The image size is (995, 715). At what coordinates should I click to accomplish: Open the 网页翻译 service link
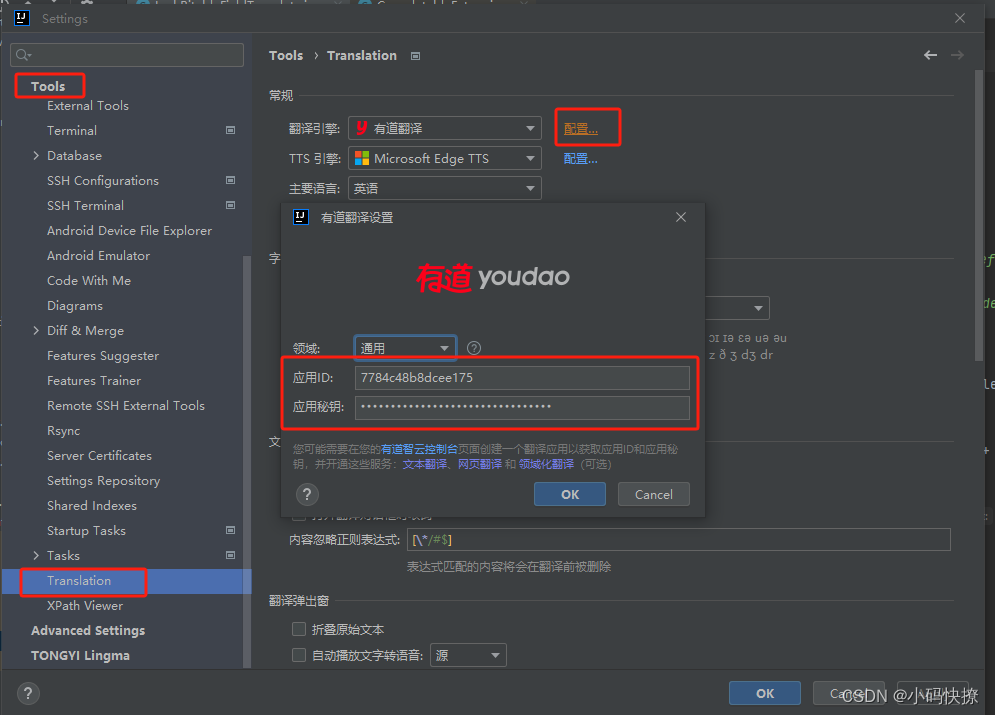(480, 464)
